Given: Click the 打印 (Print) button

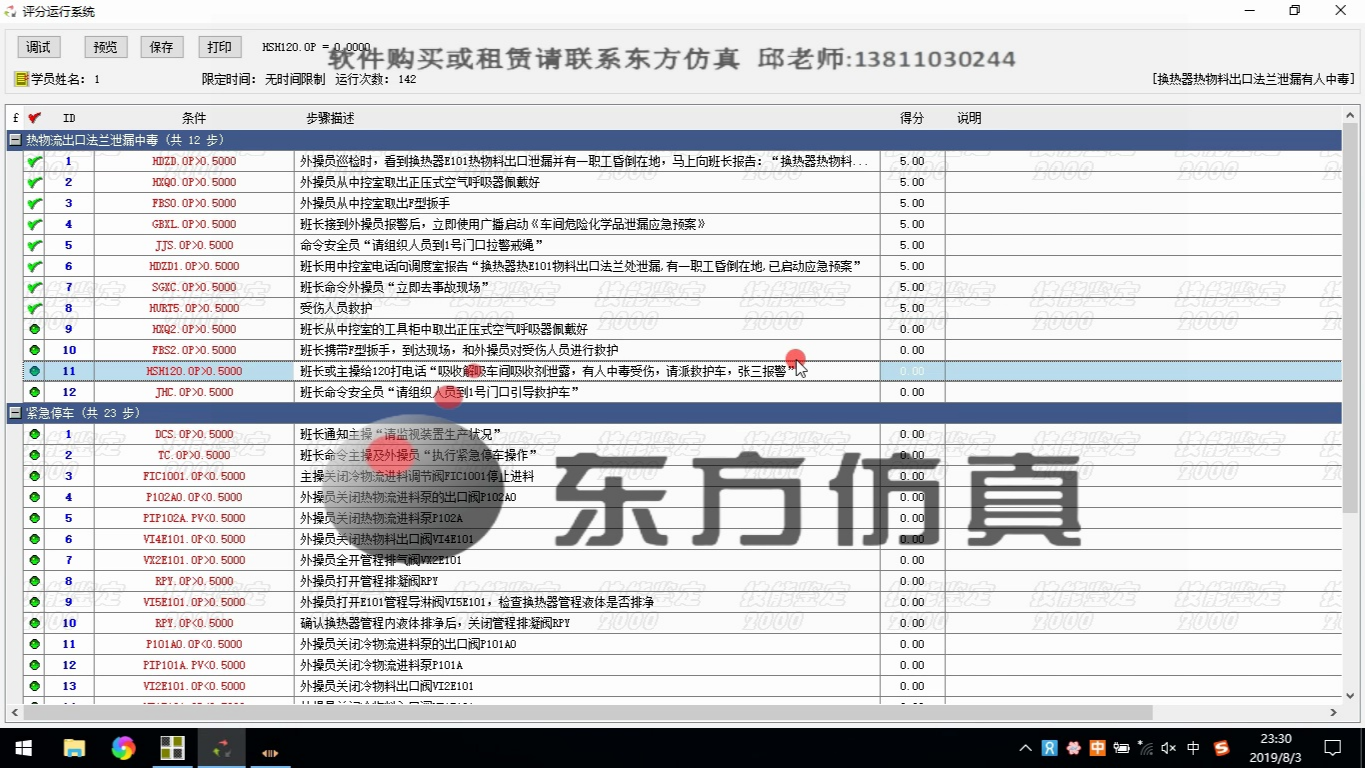Looking at the screenshot, I should click(220, 47).
